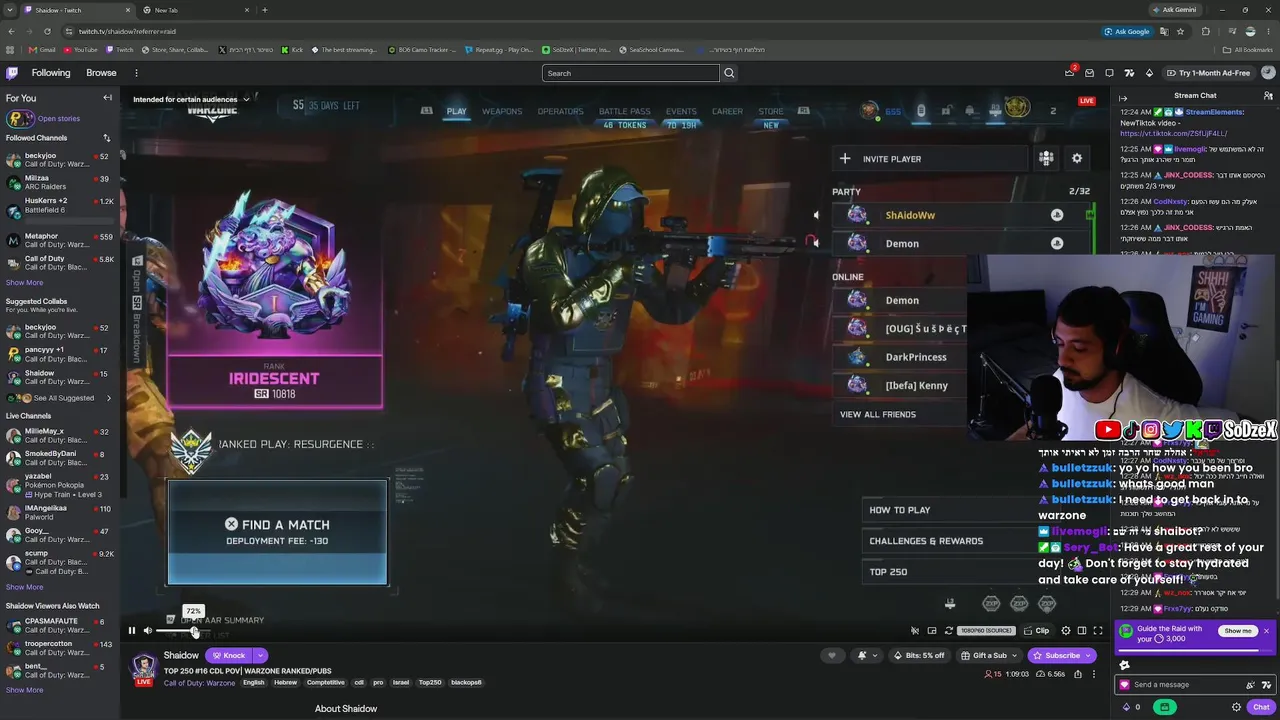Bookmark this page with the star
This screenshot has height=720, width=1280.
pos(1180,31)
